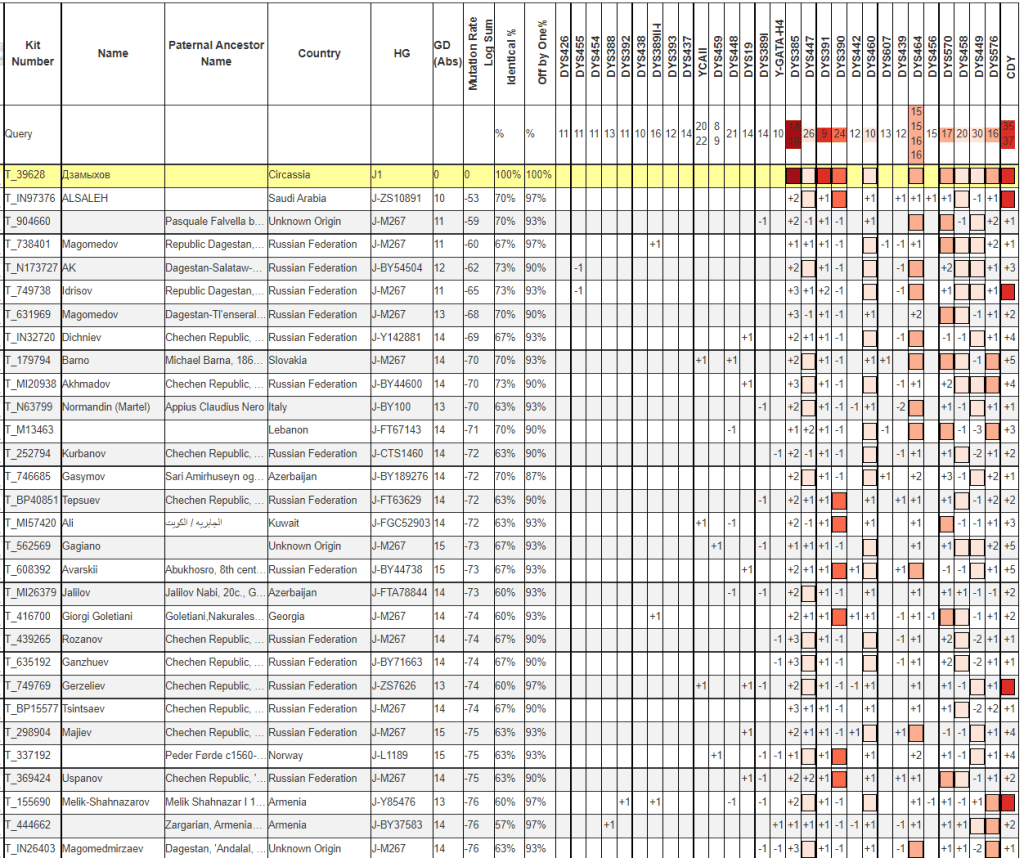Select the Mutation Rate Log Sum header
The width and height of the screenshot is (1024, 858).
(480, 54)
